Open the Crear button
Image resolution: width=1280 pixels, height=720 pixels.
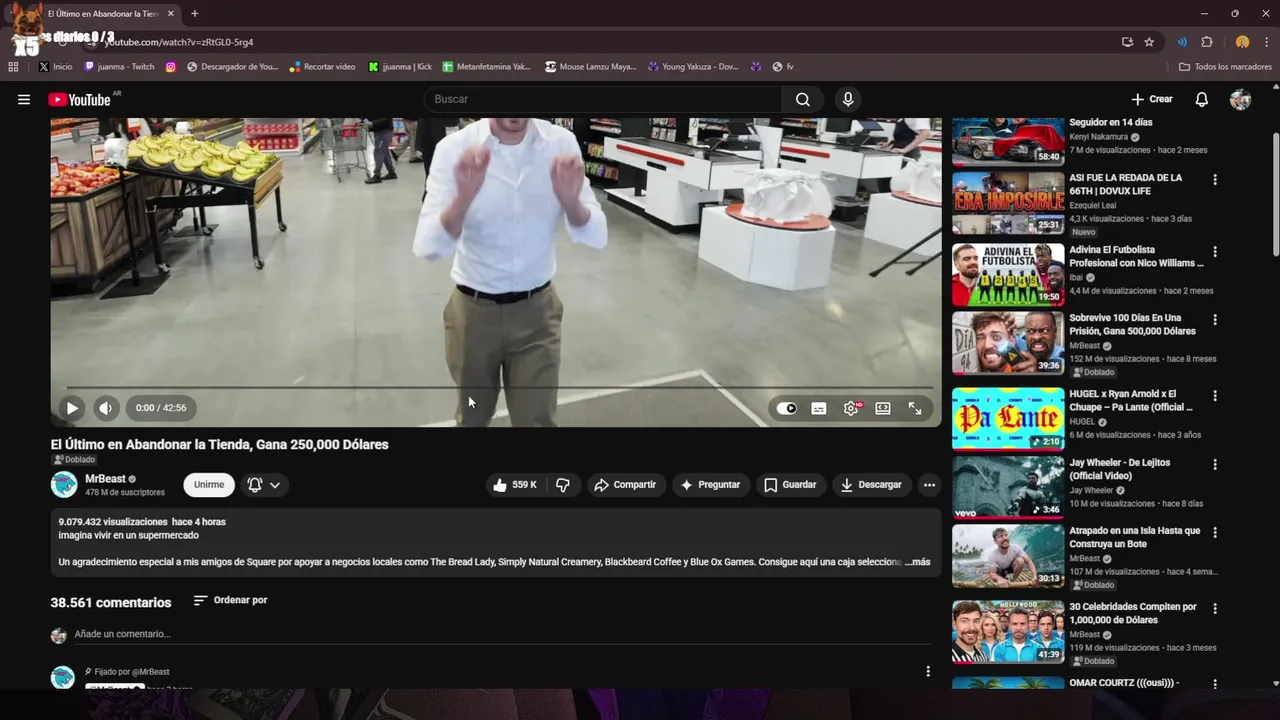[x=1152, y=99]
